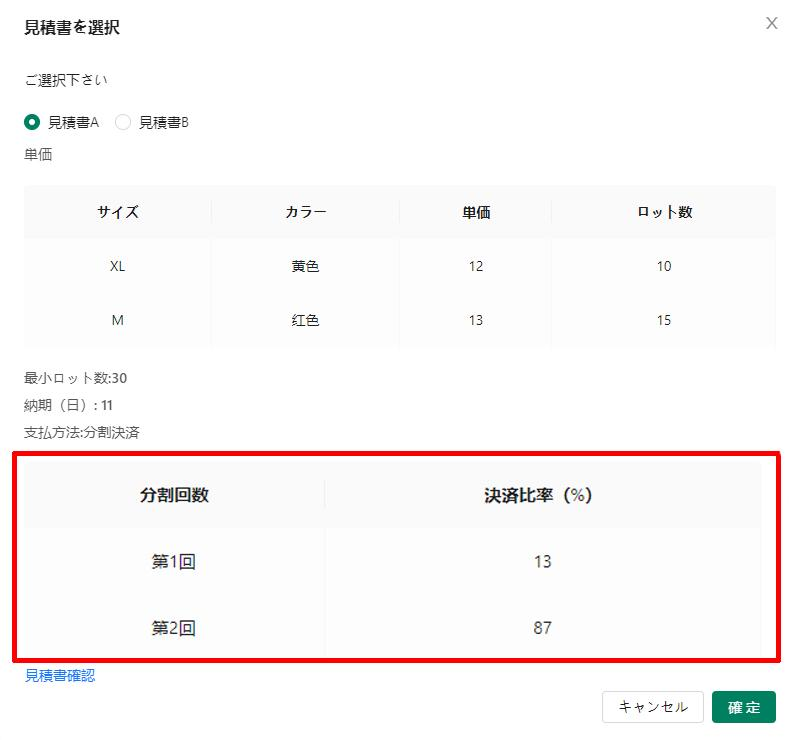Open the 見積書確認 link
This screenshot has height=740, width=791.
coord(60,675)
